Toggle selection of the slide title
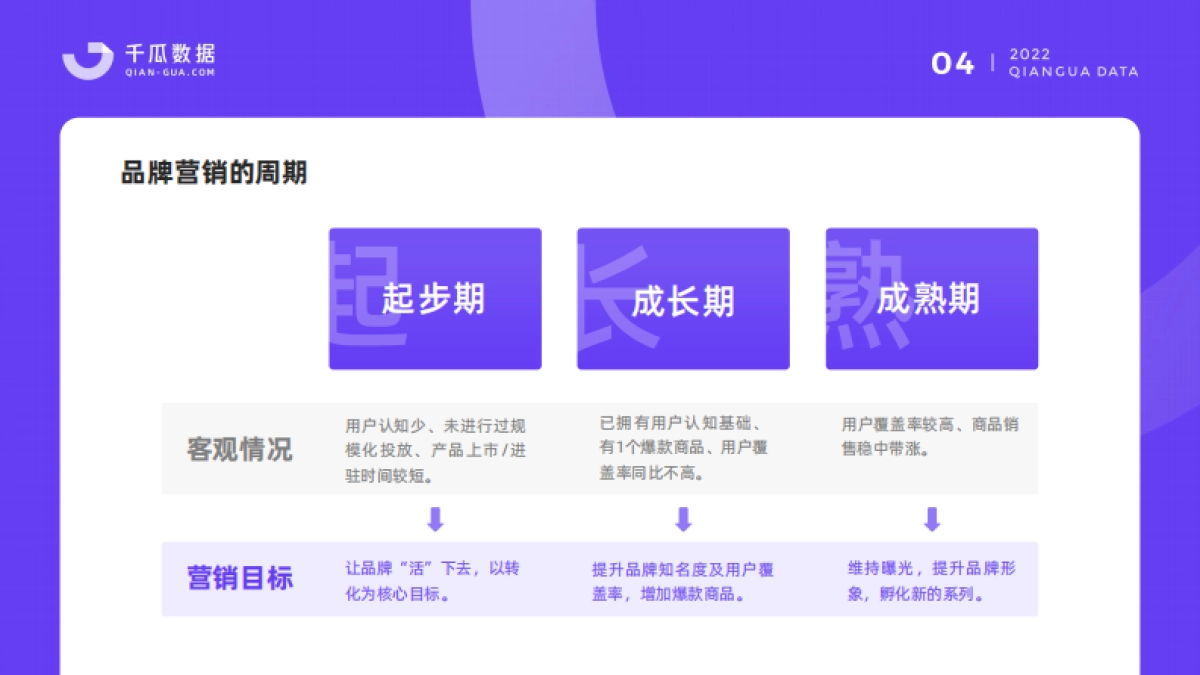The width and height of the screenshot is (1200, 675). coord(213,172)
